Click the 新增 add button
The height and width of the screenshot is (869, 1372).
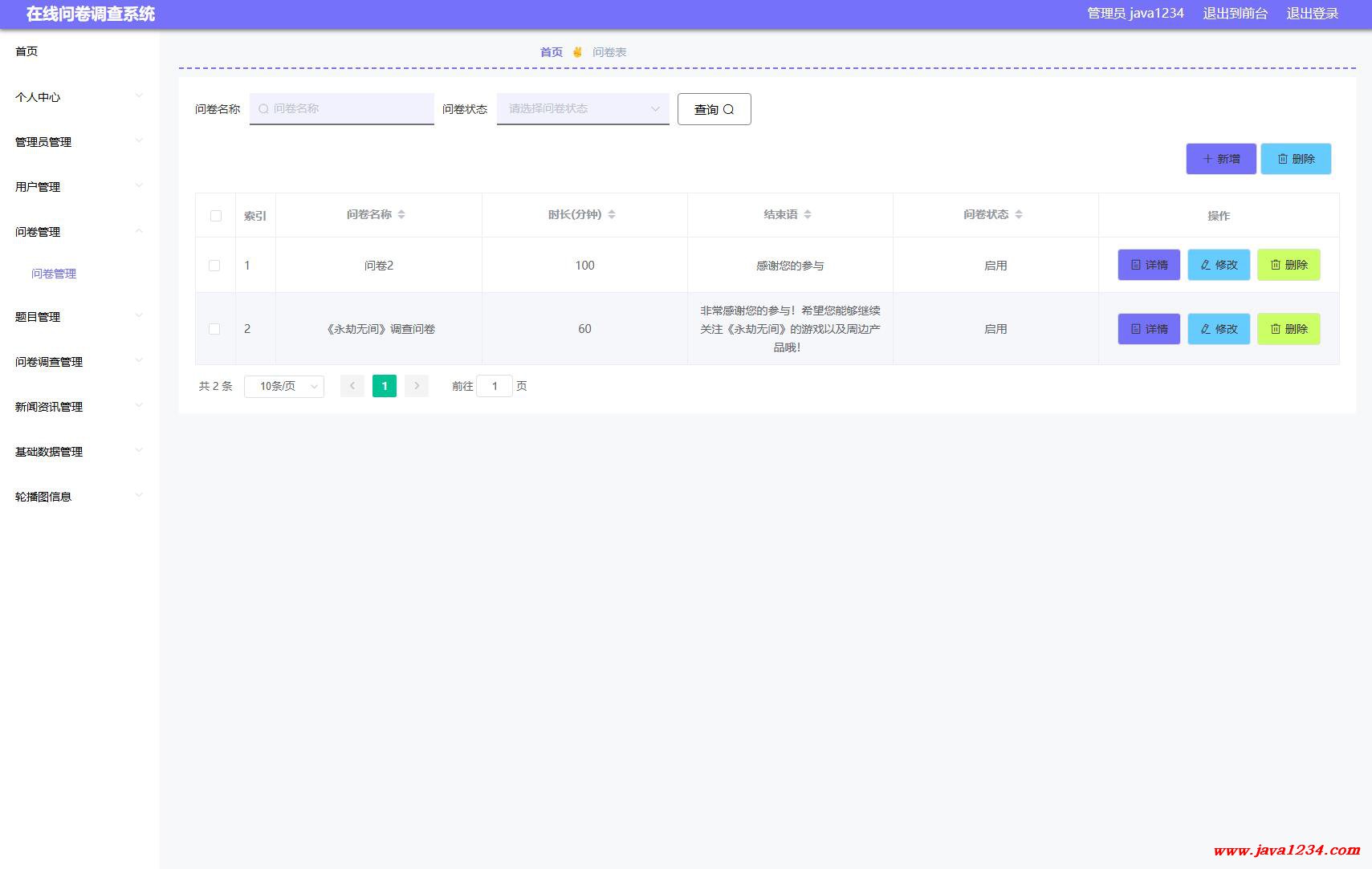tap(1221, 159)
